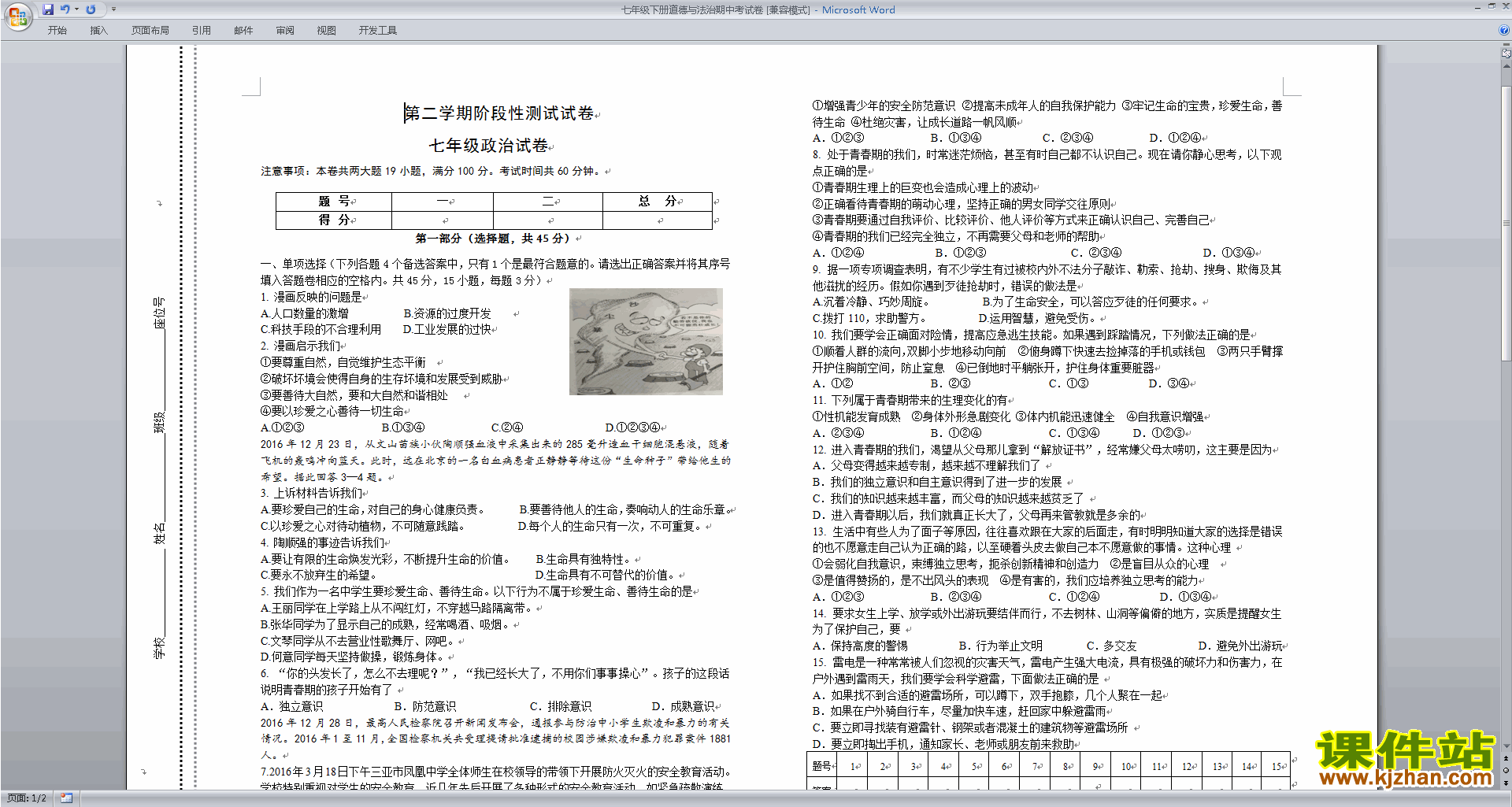This screenshot has width=1512, height=807.
Task: Open the 开始 ribbon tab
Action: coord(57,31)
